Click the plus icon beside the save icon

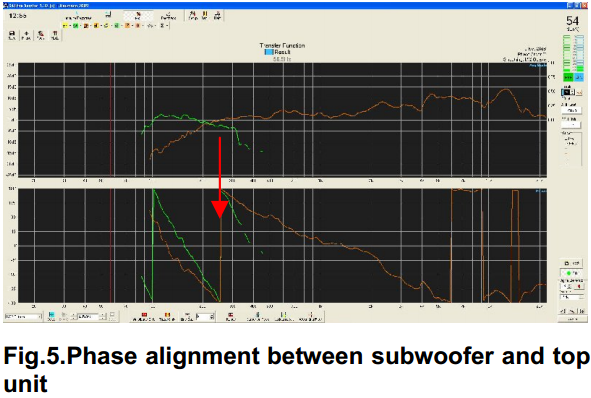(x=26, y=35)
